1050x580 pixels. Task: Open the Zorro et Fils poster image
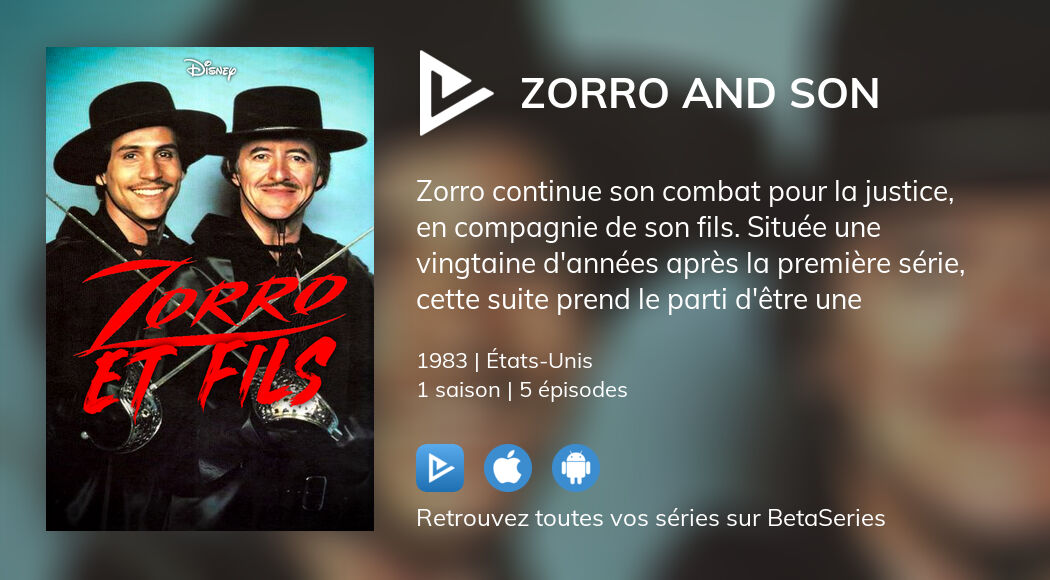click(x=210, y=289)
